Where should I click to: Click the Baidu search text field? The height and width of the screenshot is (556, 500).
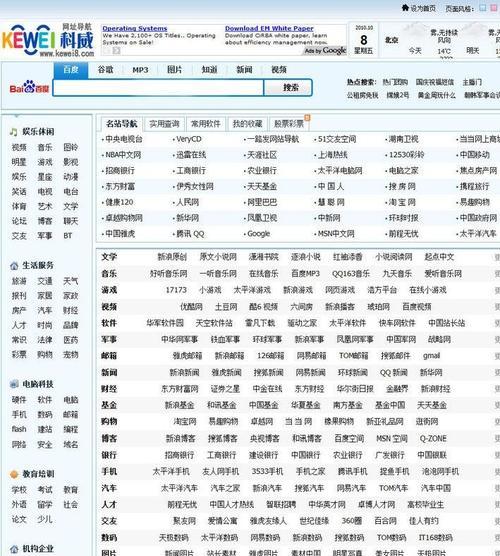point(159,88)
